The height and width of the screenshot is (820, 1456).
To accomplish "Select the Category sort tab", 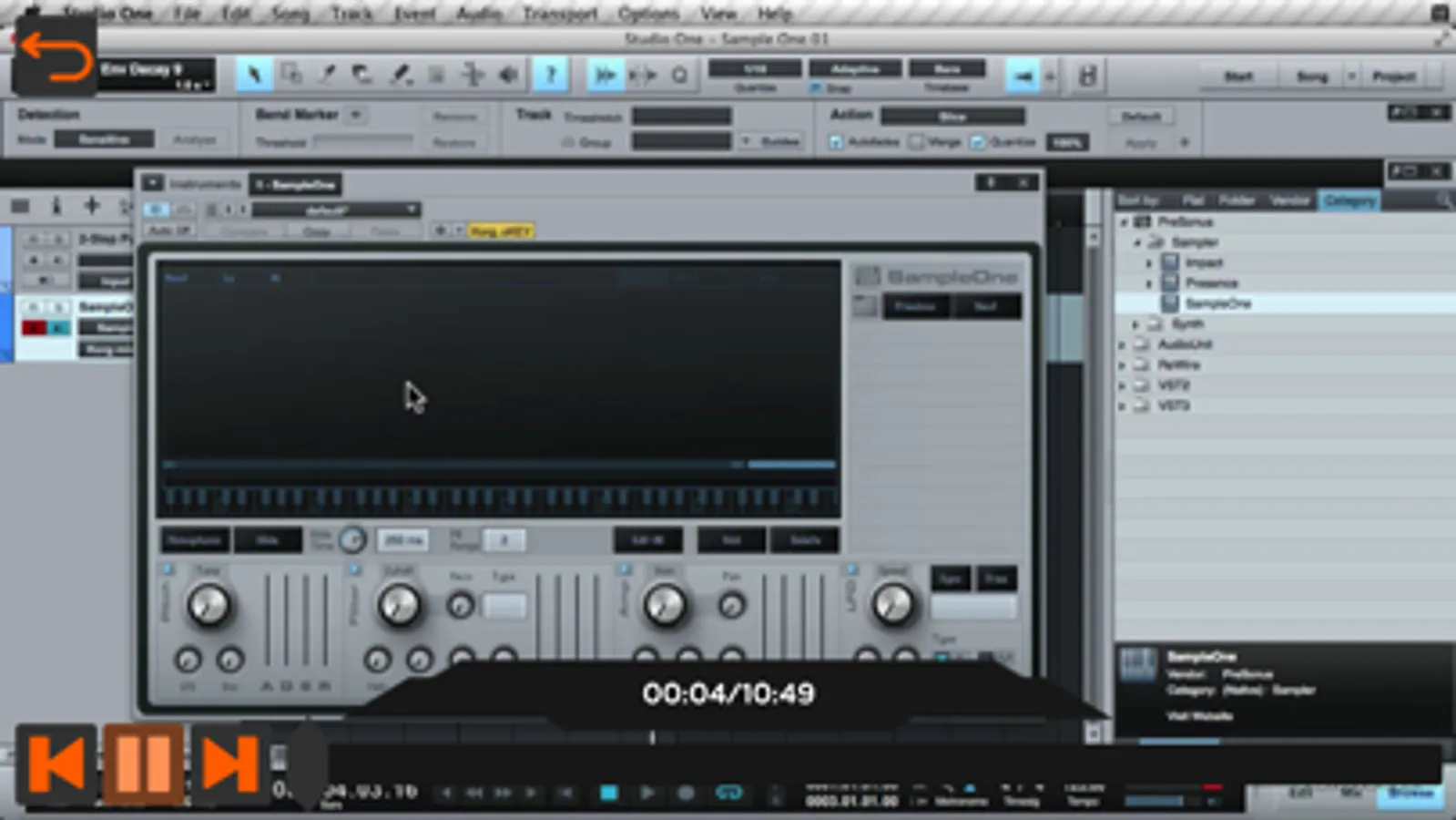I will (1349, 200).
